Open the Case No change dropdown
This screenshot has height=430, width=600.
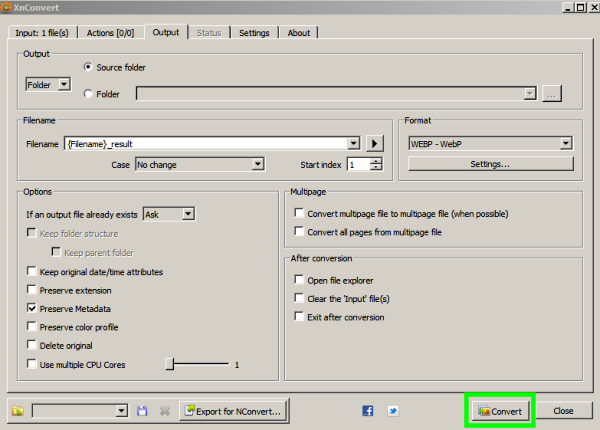click(x=200, y=165)
